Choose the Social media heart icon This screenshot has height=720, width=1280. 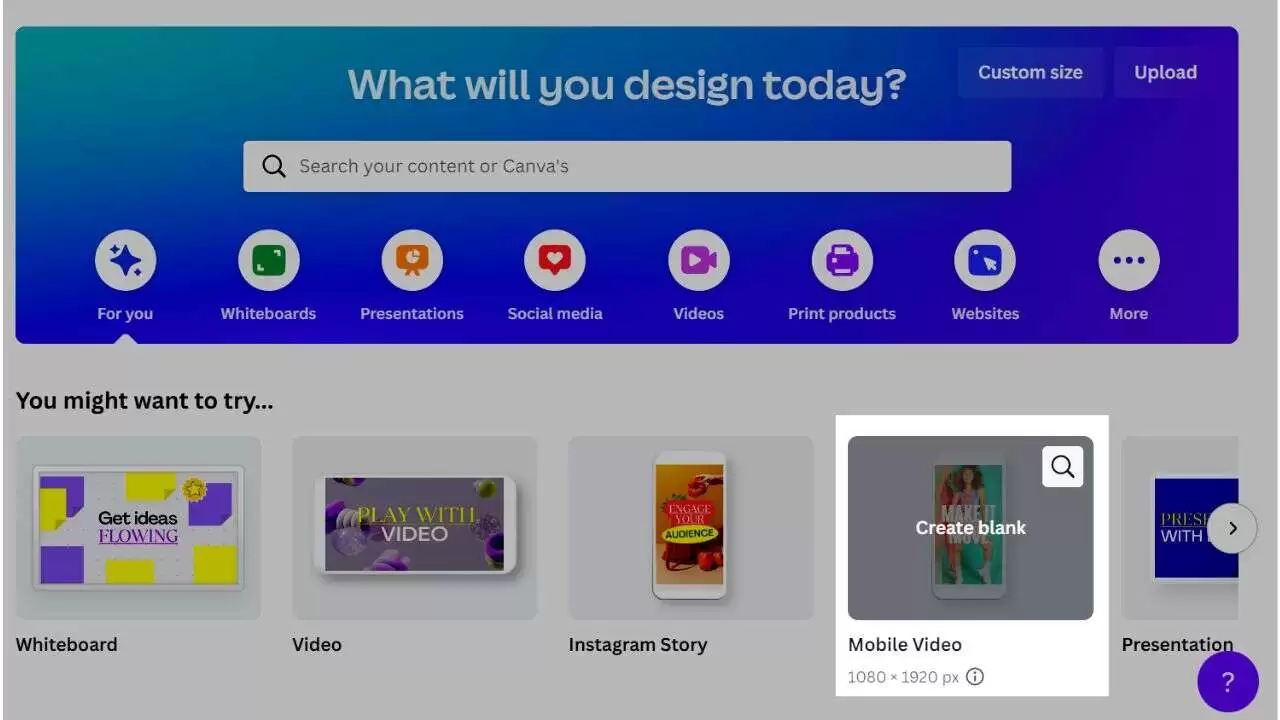click(555, 261)
